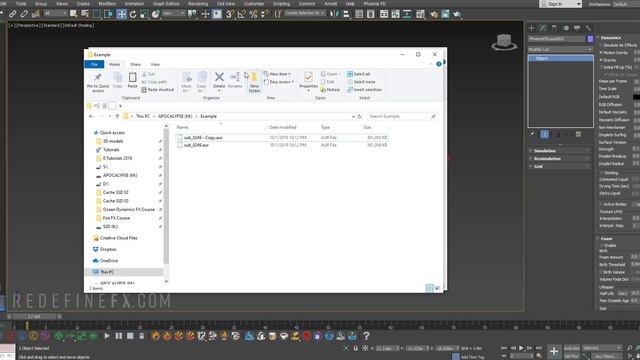640x360 pixels.
Task: Select the Rotate tool in 3ds Max toolbar
Action: (133, 14)
